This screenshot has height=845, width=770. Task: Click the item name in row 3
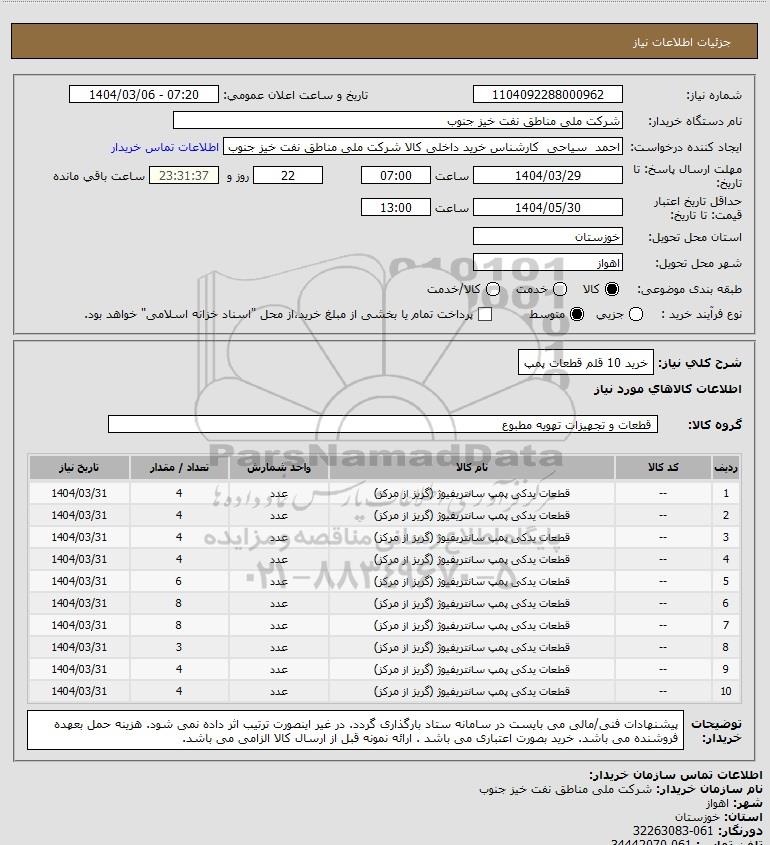471,537
